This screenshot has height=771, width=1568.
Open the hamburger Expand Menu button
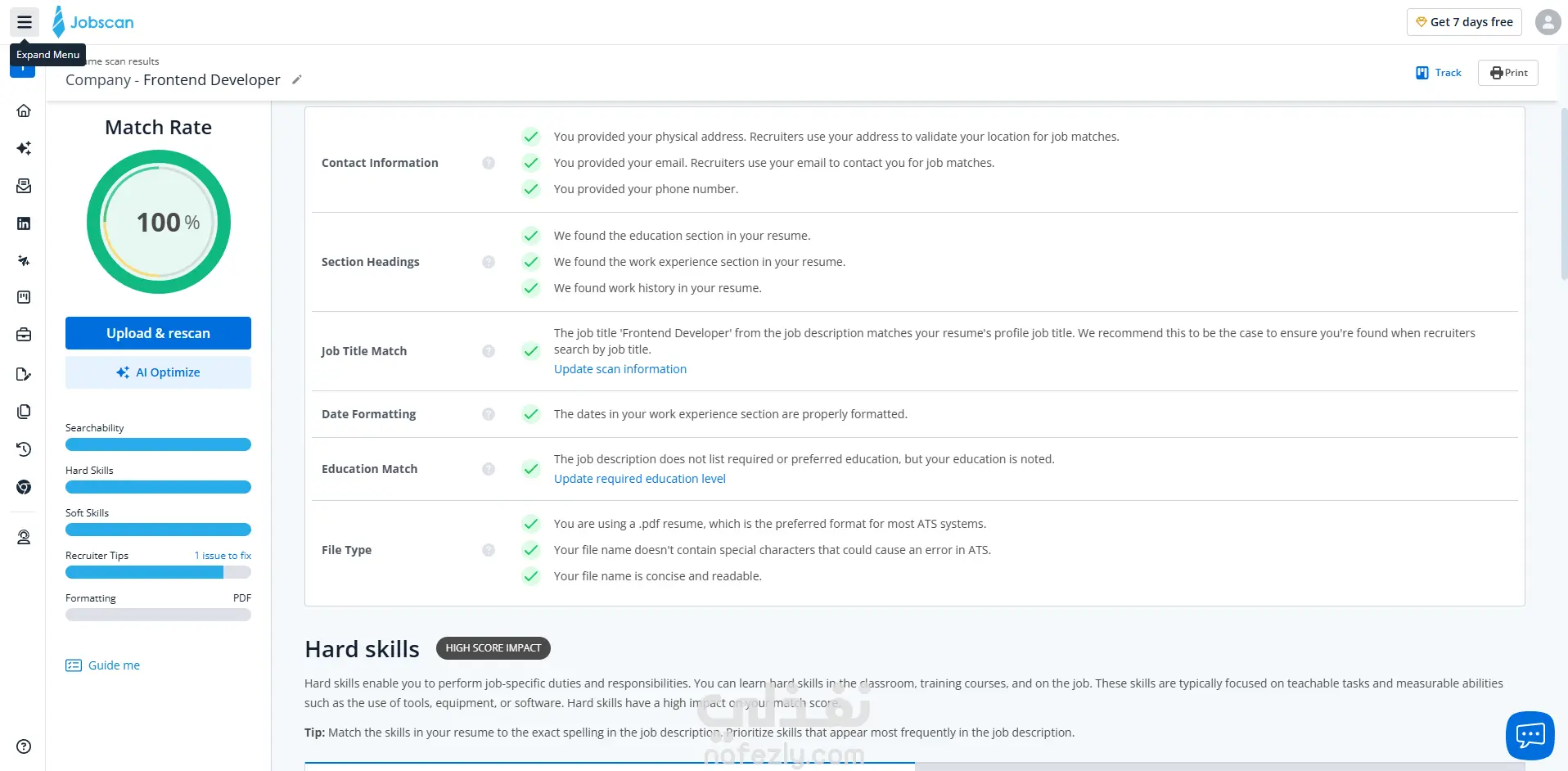[x=25, y=22]
